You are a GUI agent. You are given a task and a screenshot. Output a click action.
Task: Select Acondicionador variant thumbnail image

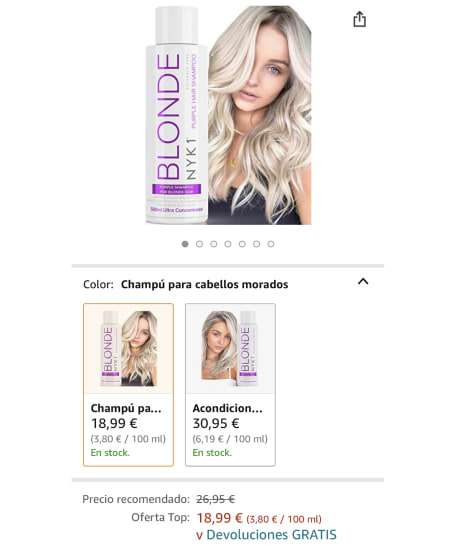(x=230, y=348)
